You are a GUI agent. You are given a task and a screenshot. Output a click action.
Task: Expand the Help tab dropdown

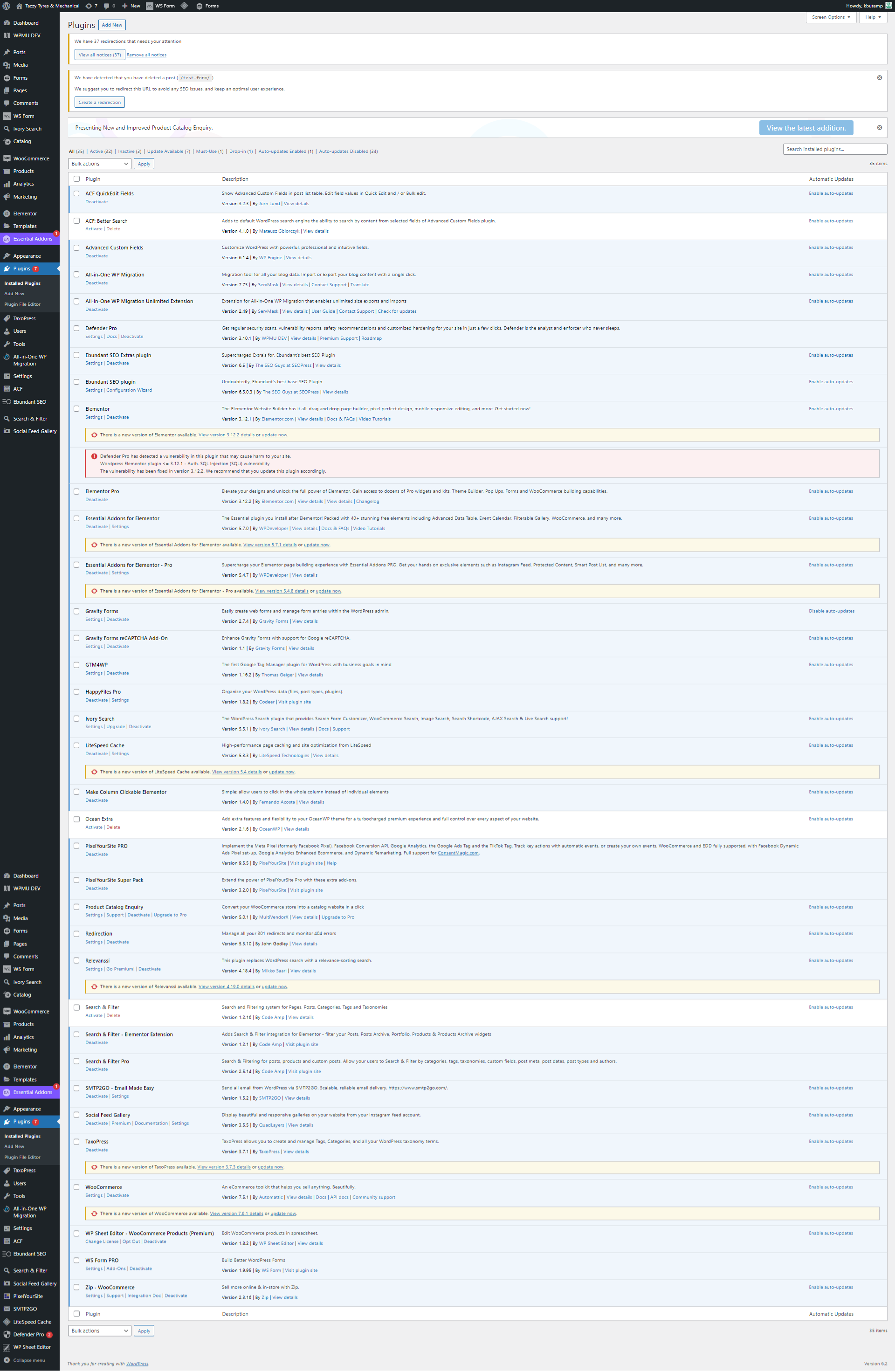873,17
